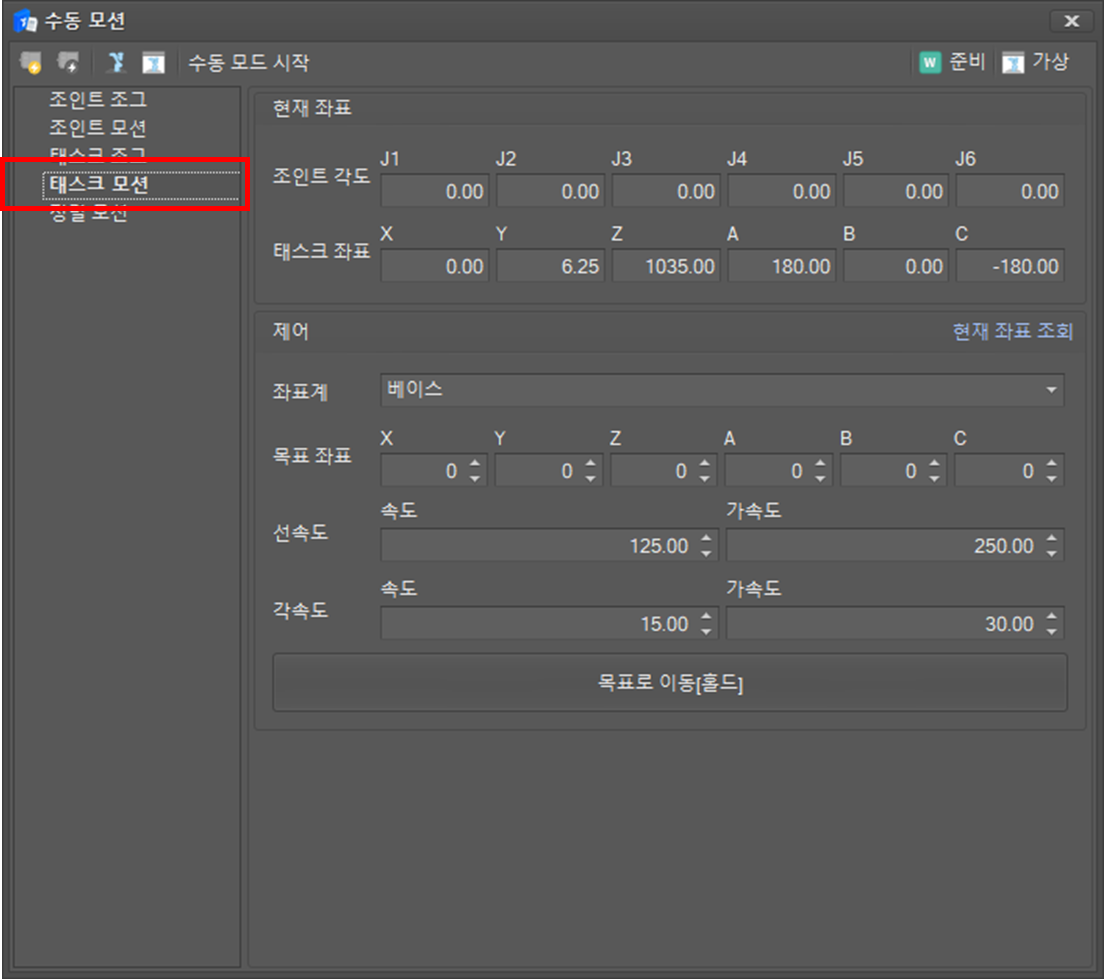Click the second servo icon with grey lightning badge
Viewport: 1104px width, 979px height.
68,63
